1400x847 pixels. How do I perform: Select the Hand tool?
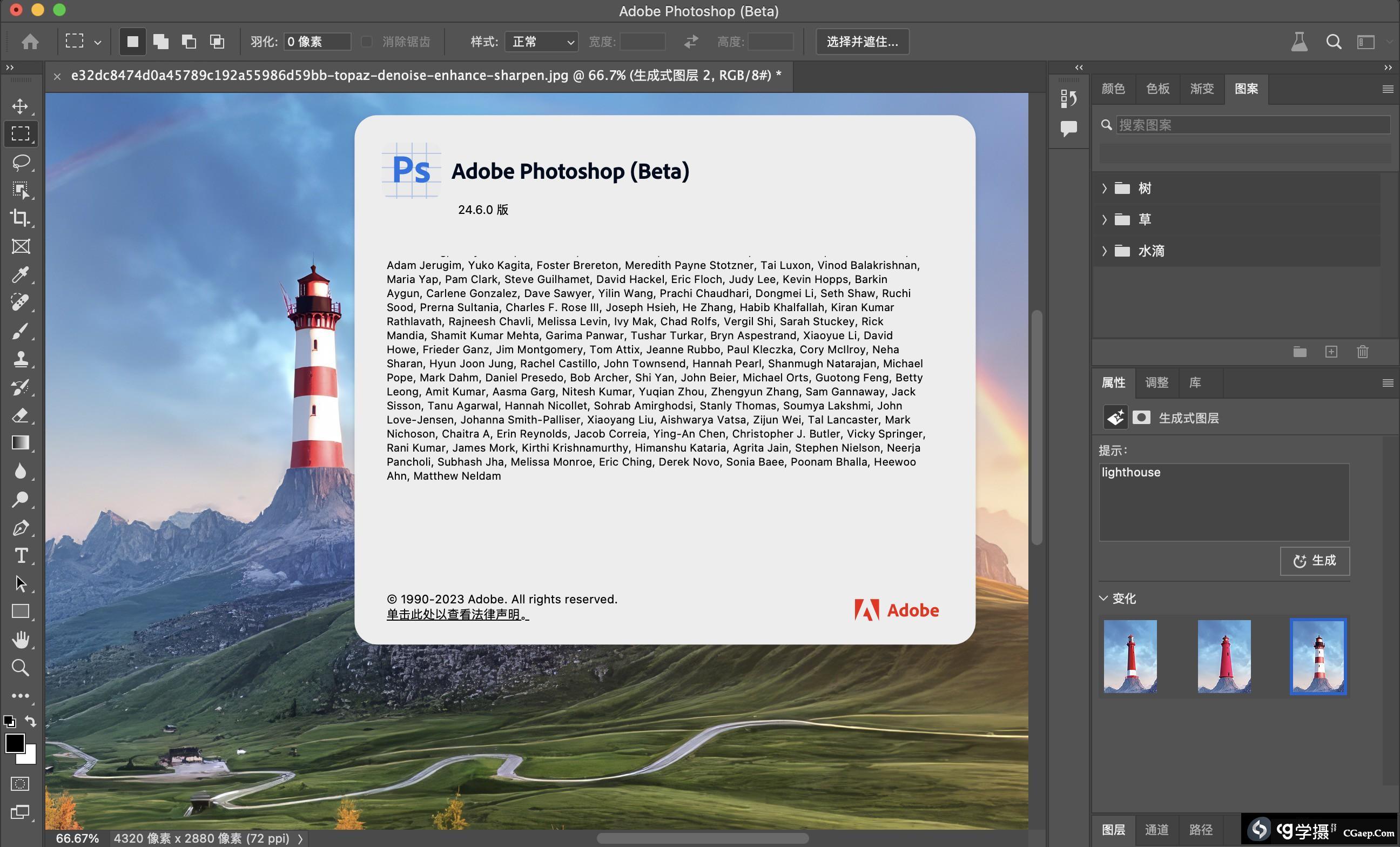pos(21,639)
